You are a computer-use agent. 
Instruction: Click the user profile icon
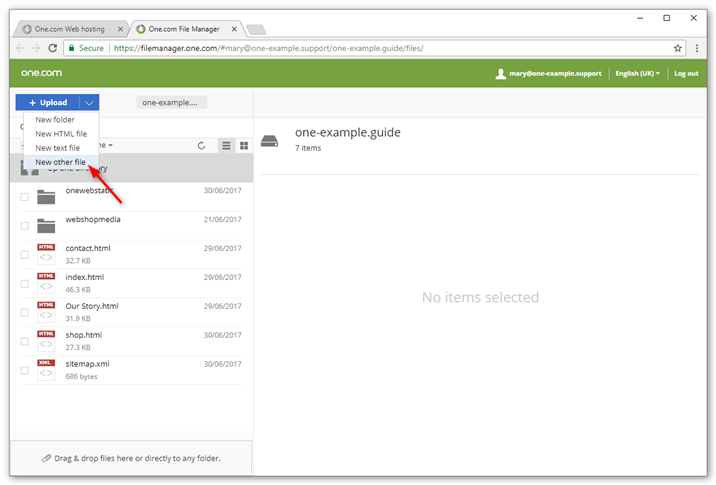pos(500,74)
